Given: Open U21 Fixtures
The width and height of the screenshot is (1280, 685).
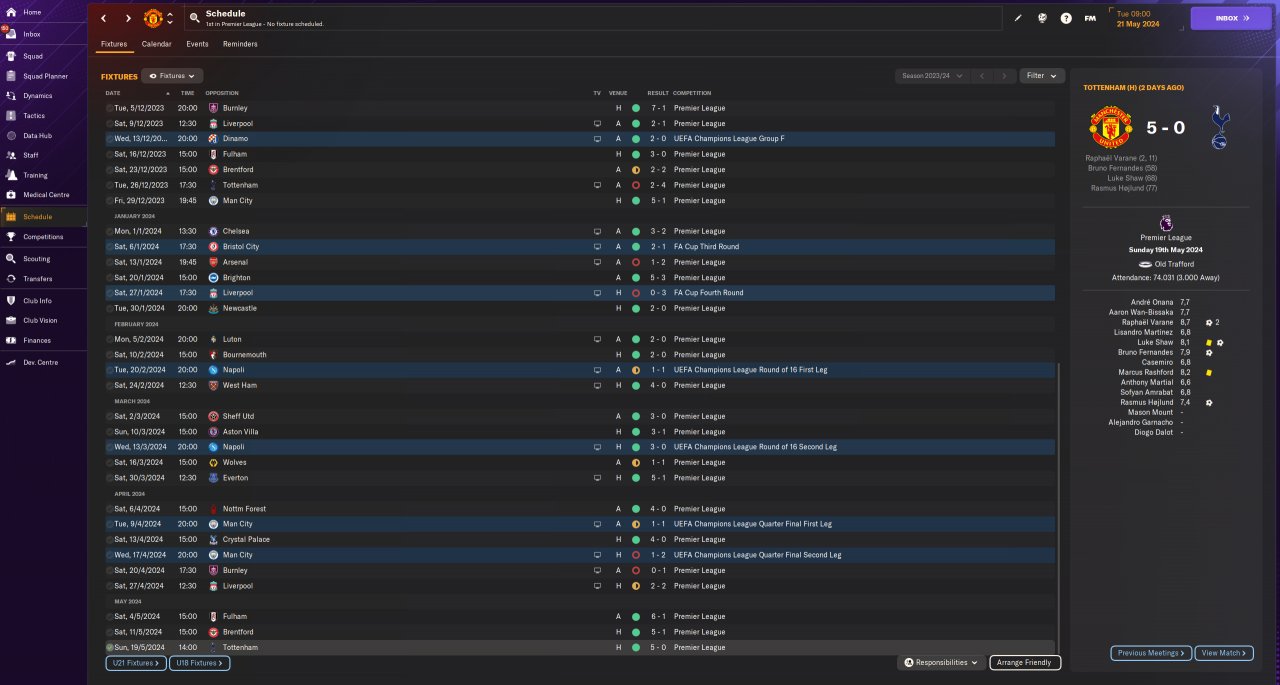Looking at the screenshot, I should click(135, 663).
